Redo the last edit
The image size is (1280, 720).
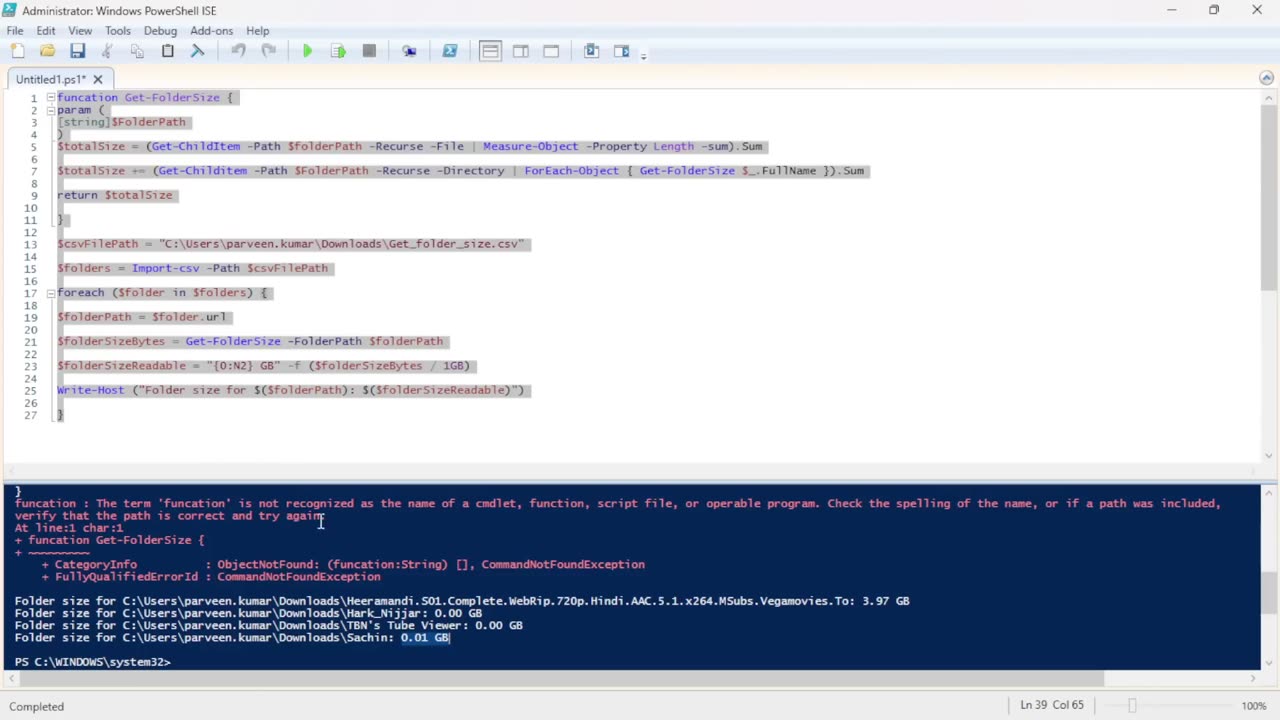click(268, 51)
